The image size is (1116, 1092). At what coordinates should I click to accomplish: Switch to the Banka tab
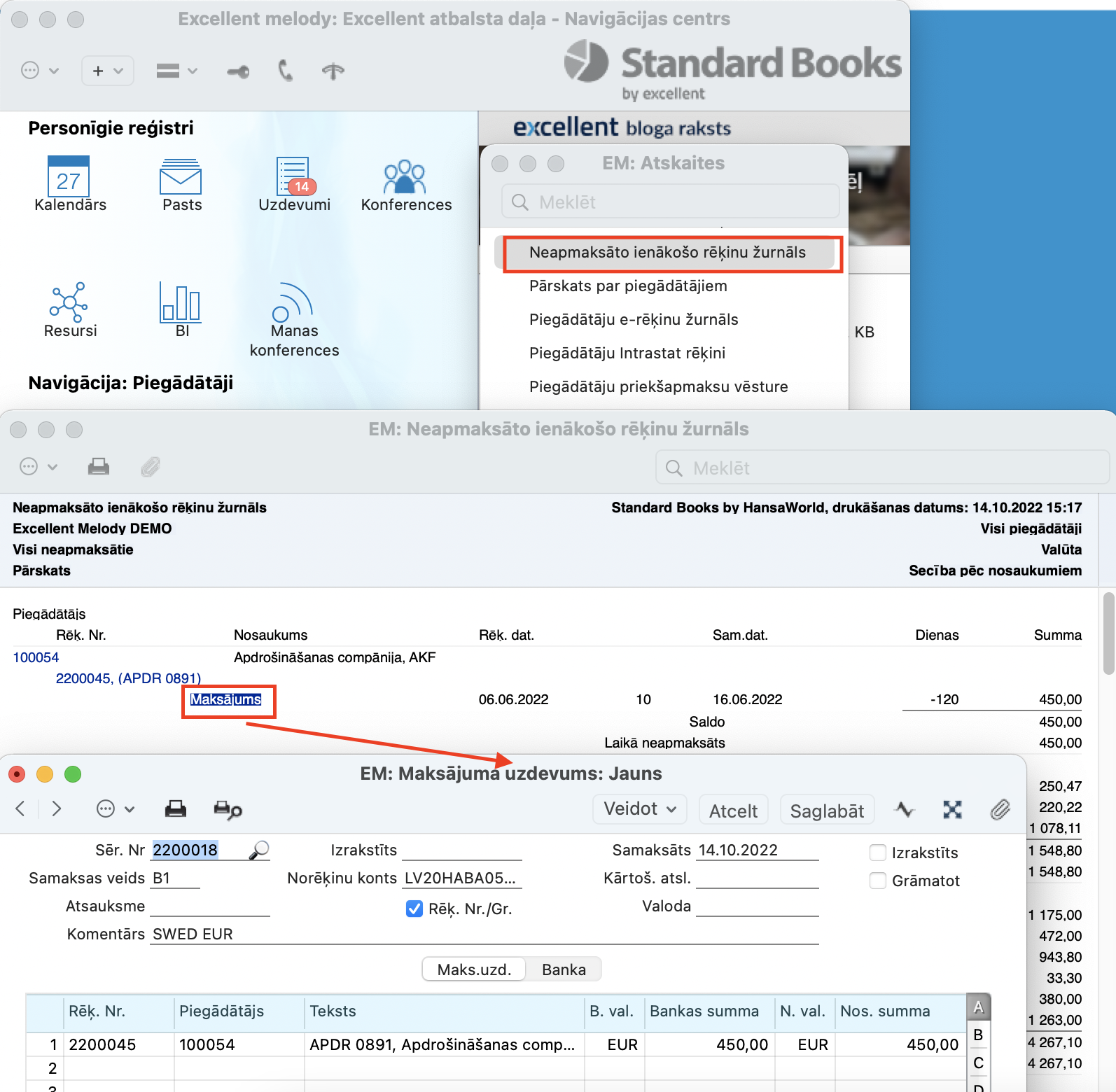coord(564,969)
